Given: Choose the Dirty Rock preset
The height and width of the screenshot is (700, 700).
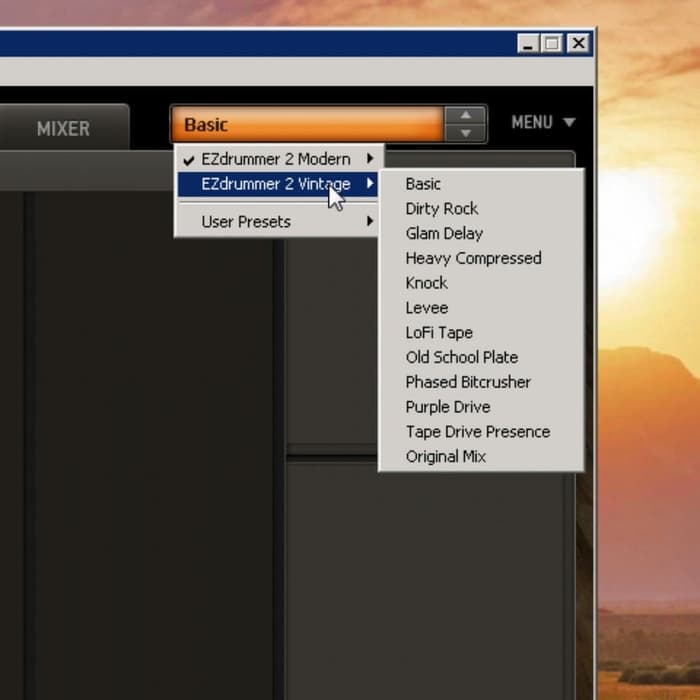Looking at the screenshot, I should click(x=481, y=208).
